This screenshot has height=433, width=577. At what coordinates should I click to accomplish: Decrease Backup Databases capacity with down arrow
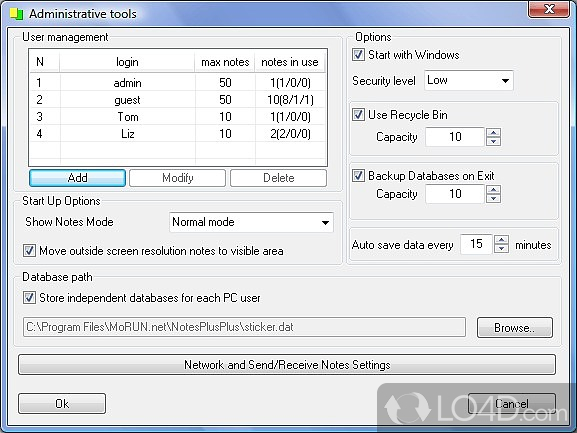493,198
